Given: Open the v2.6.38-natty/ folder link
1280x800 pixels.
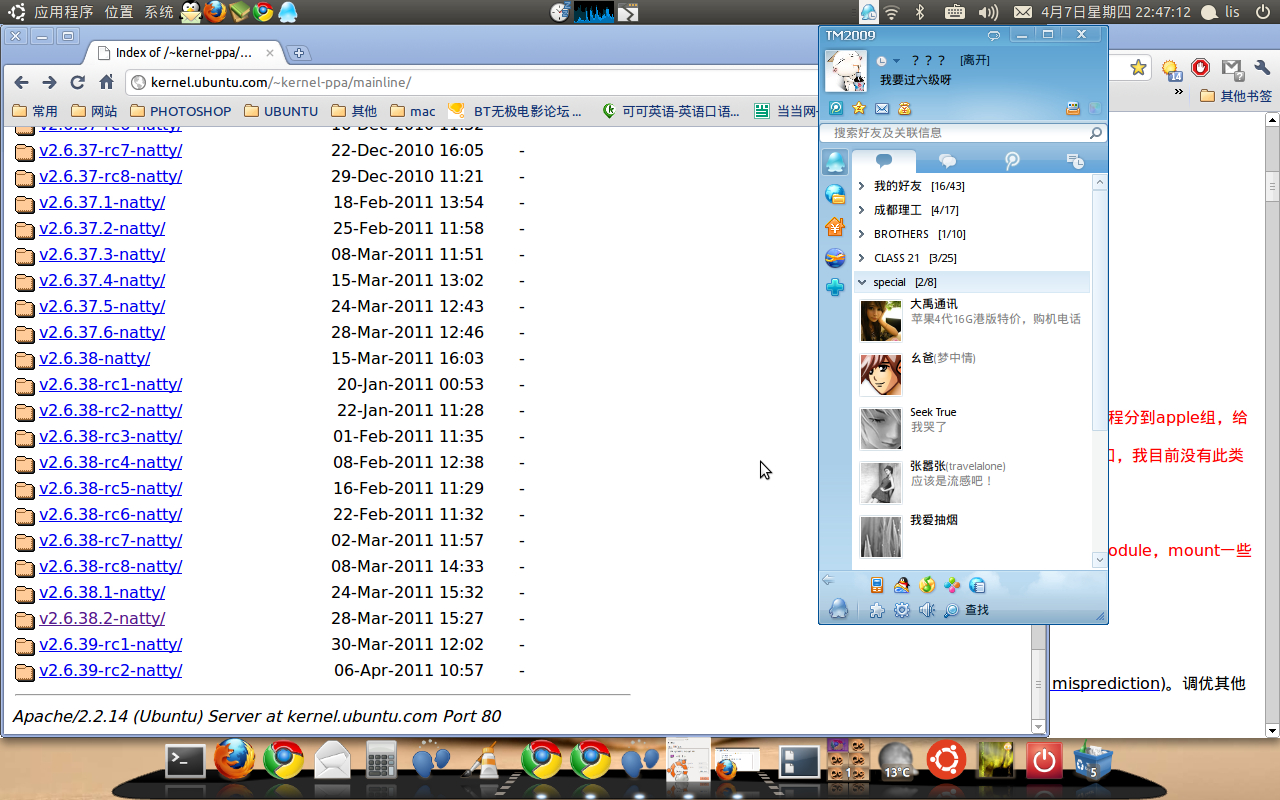Looking at the screenshot, I should [95, 358].
